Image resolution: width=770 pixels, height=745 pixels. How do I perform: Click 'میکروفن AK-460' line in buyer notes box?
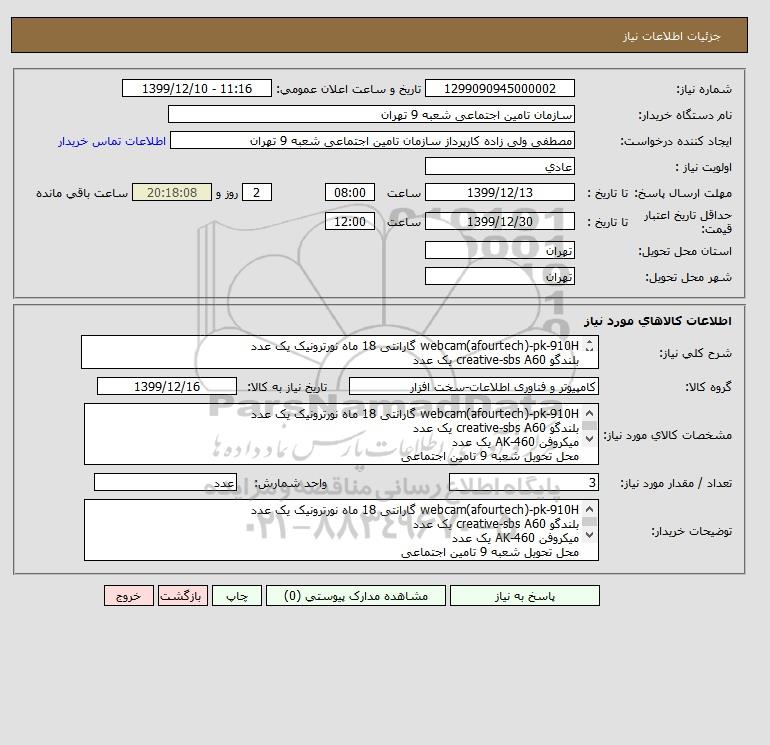515,538
